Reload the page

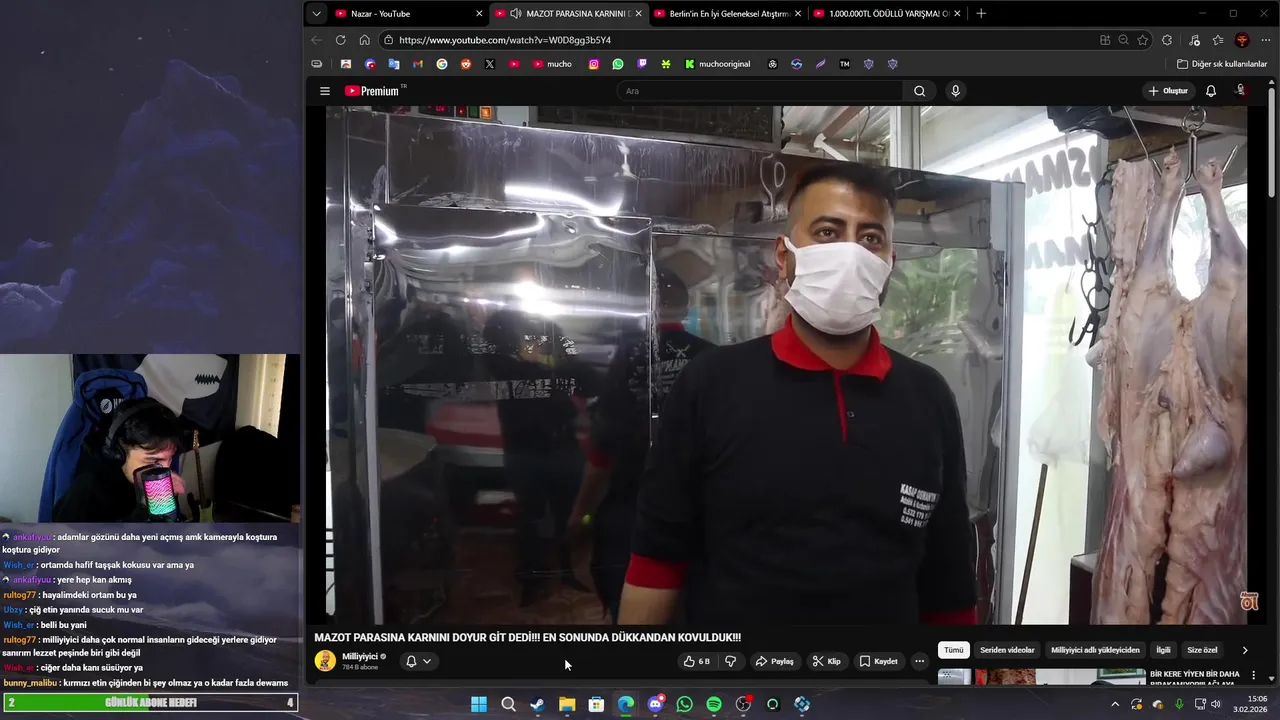(x=340, y=40)
